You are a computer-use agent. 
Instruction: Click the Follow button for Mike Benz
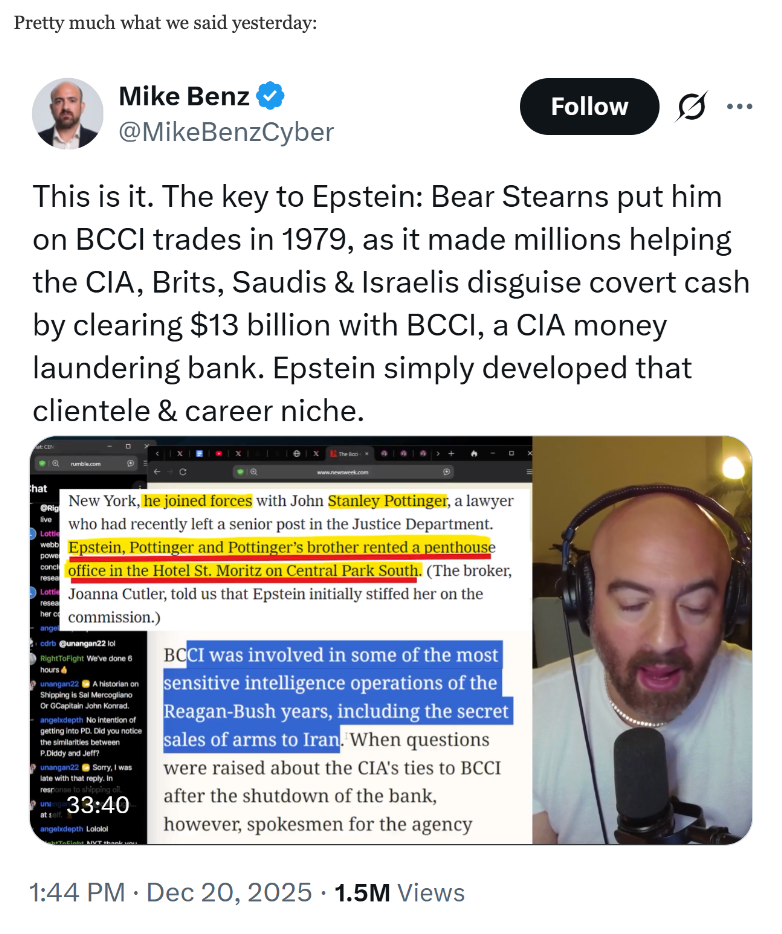(x=589, y=107)
